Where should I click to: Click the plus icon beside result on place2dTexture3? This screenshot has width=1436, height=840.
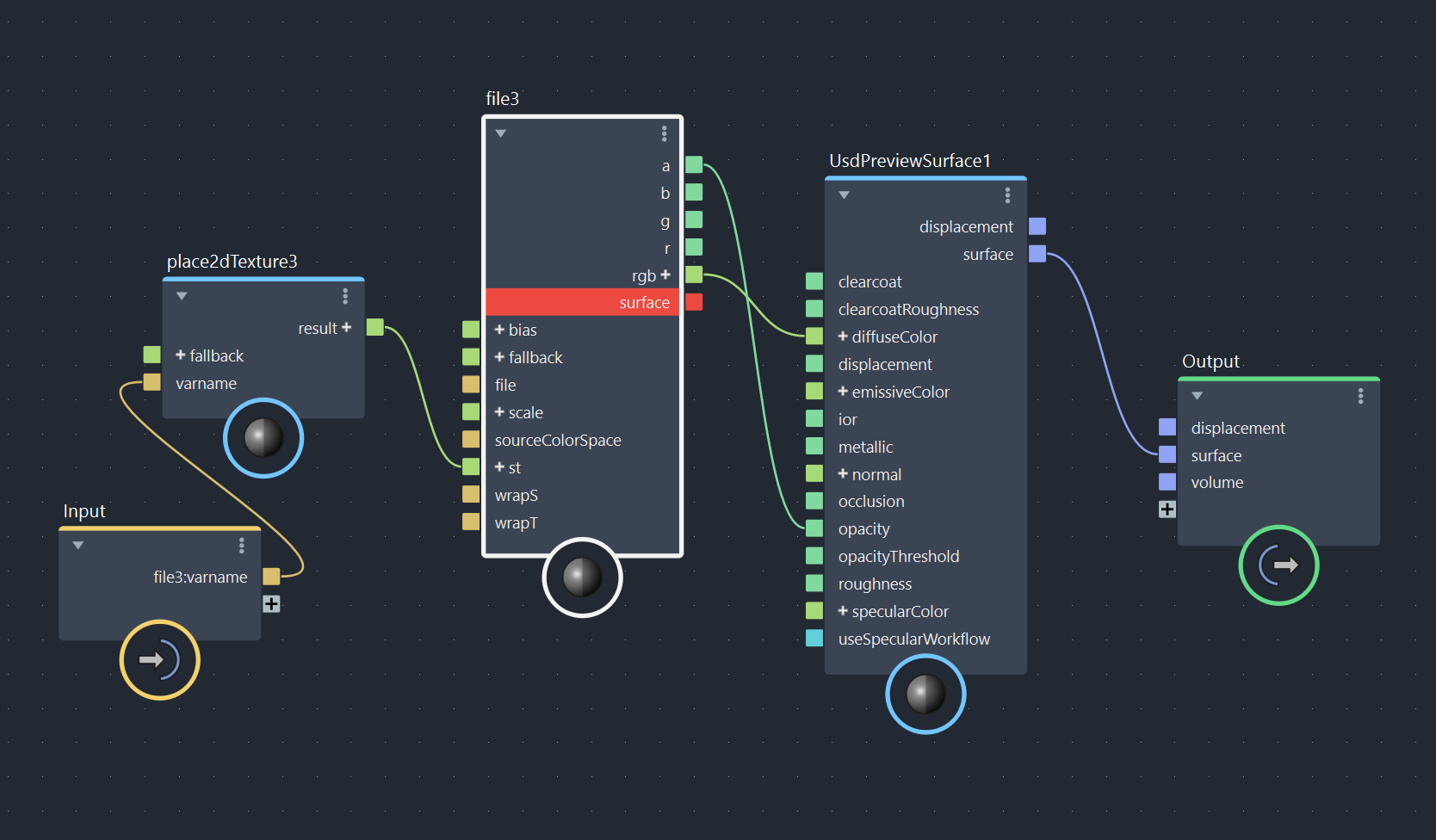(x=346, y=327)
